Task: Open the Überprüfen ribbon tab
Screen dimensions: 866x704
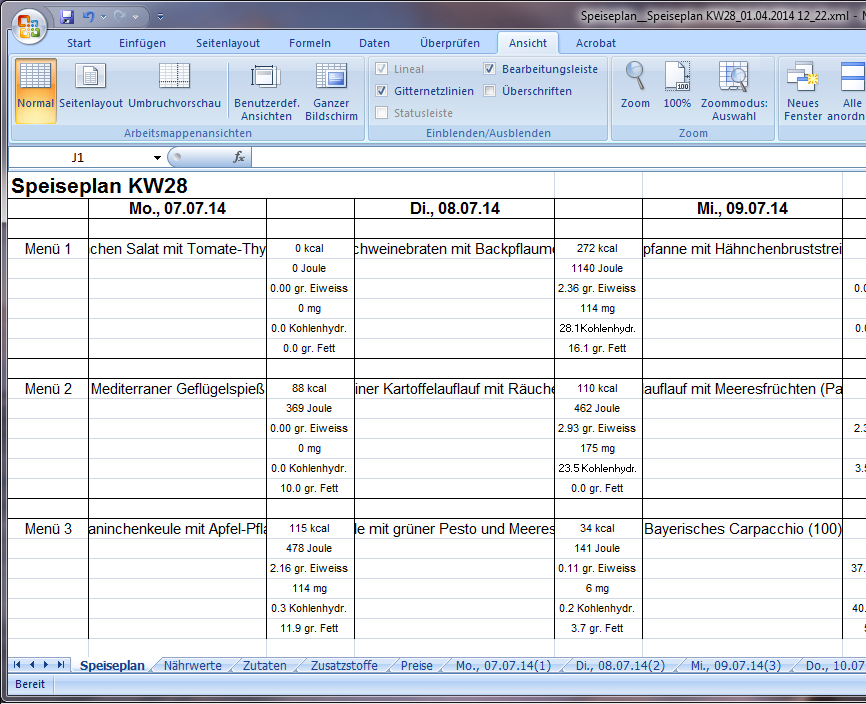Action: [450, 43]
